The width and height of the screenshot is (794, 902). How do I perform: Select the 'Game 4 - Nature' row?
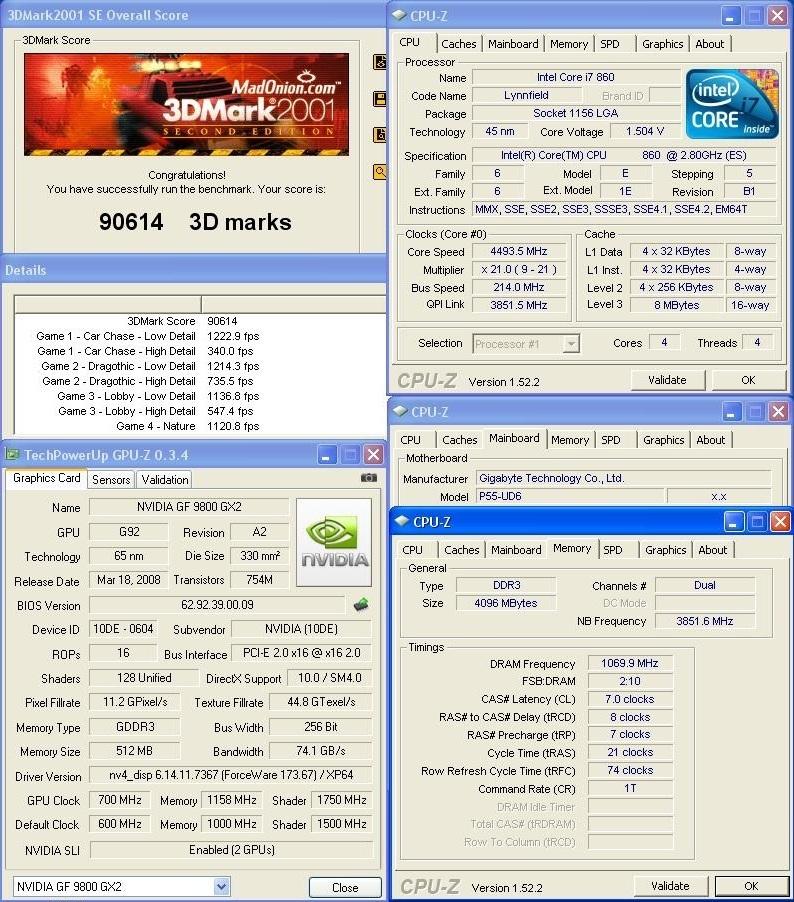tap(200, 426)
